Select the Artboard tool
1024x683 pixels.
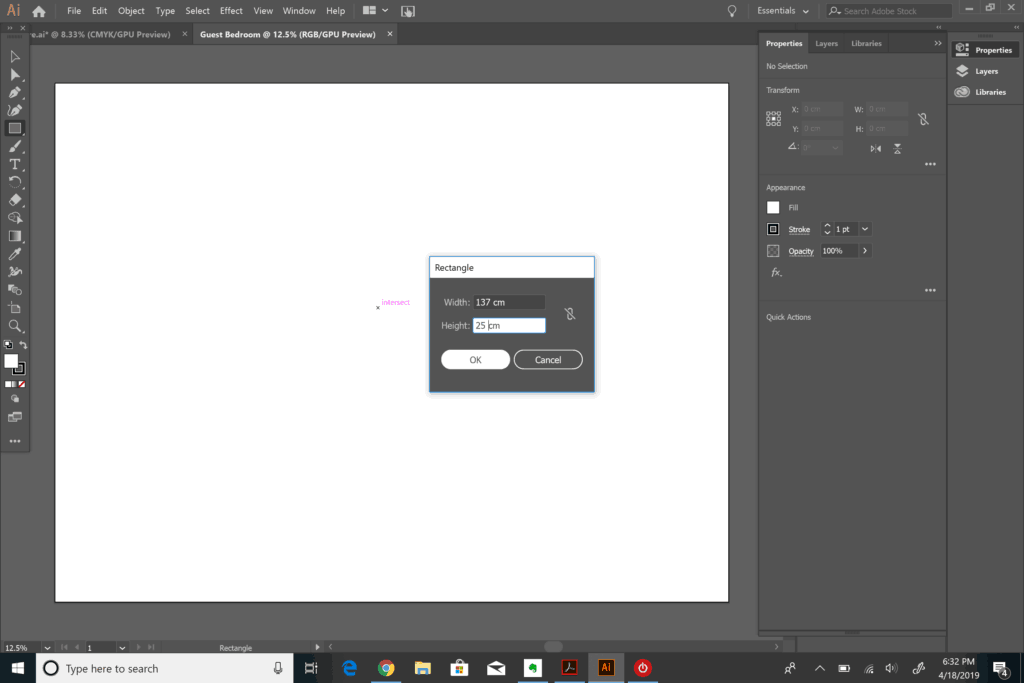14,308
